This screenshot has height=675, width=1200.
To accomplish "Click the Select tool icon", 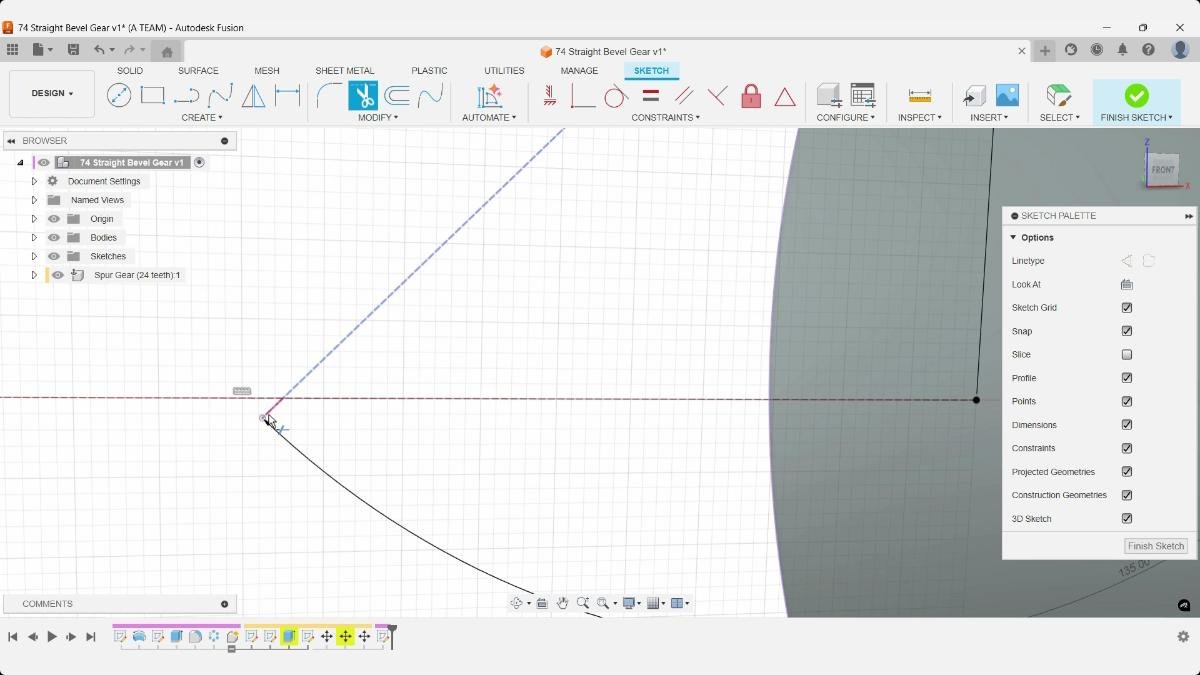I will pyautogui.click(x=1058, y=95).
